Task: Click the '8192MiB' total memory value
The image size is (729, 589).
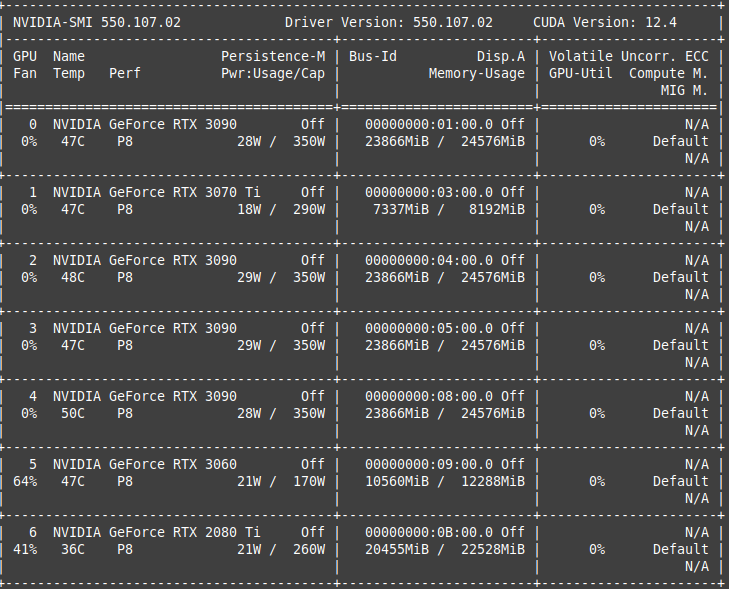Action: (x=497, y=210)
